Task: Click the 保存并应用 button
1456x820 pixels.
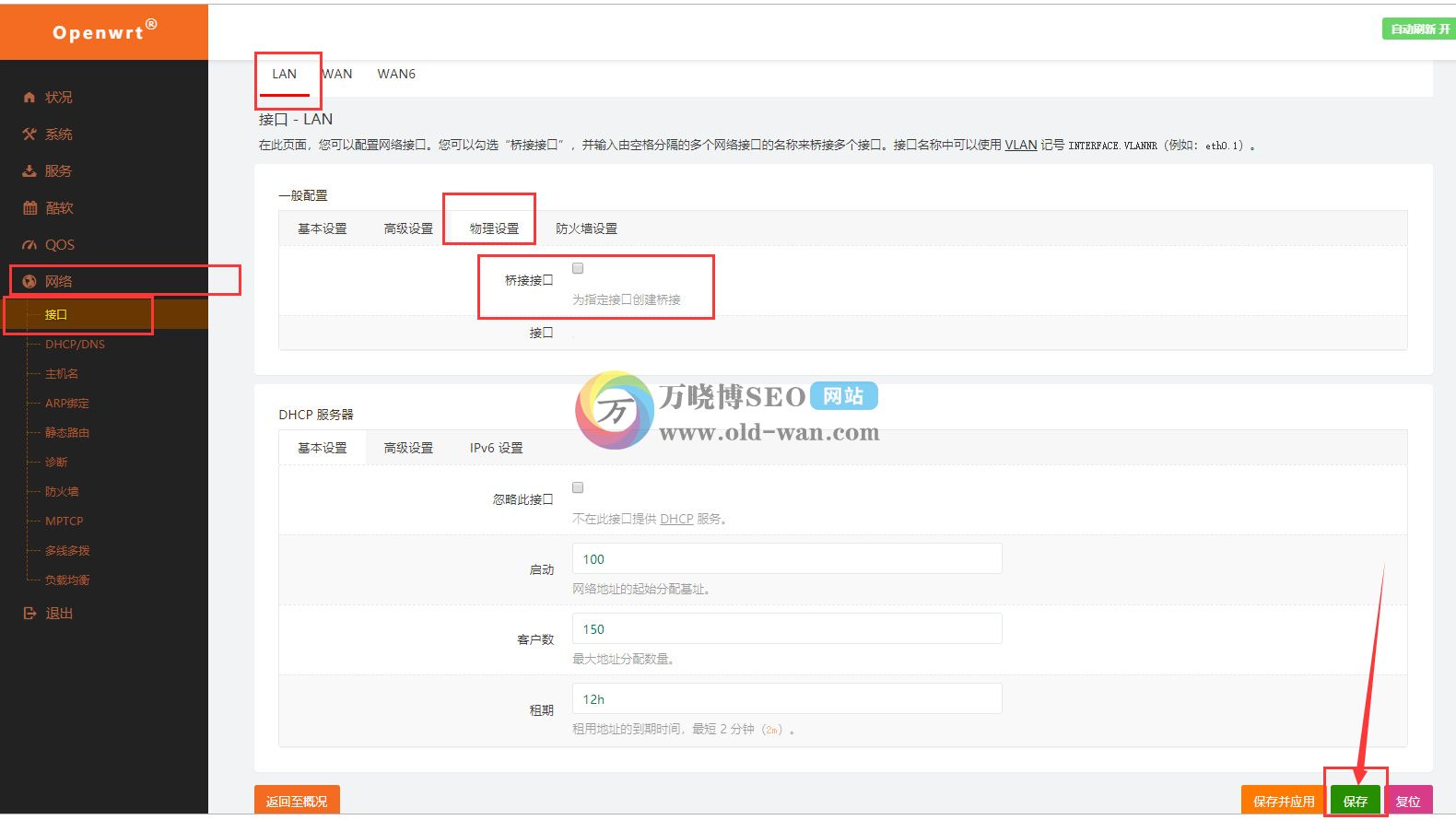Action: click(1284, 801)
